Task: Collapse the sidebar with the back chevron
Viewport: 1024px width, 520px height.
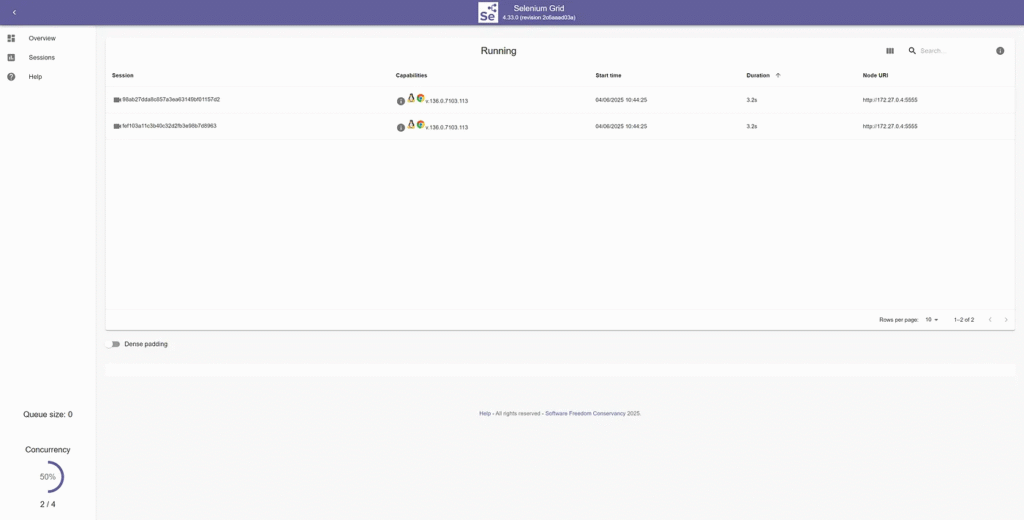Action: click(x=14, y=12)
